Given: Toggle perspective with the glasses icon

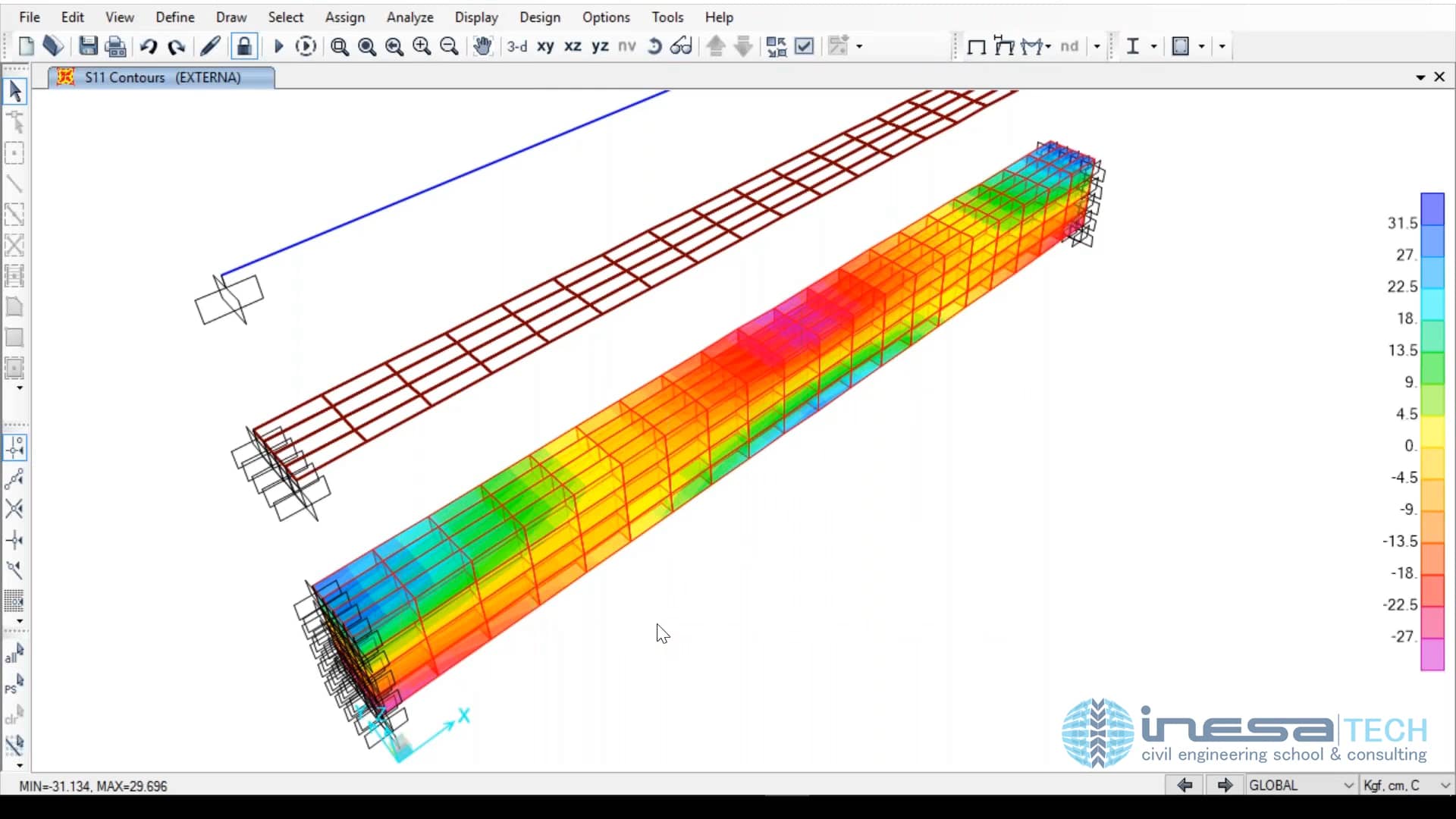Looking at the screenshot, I should click(681, 45).
